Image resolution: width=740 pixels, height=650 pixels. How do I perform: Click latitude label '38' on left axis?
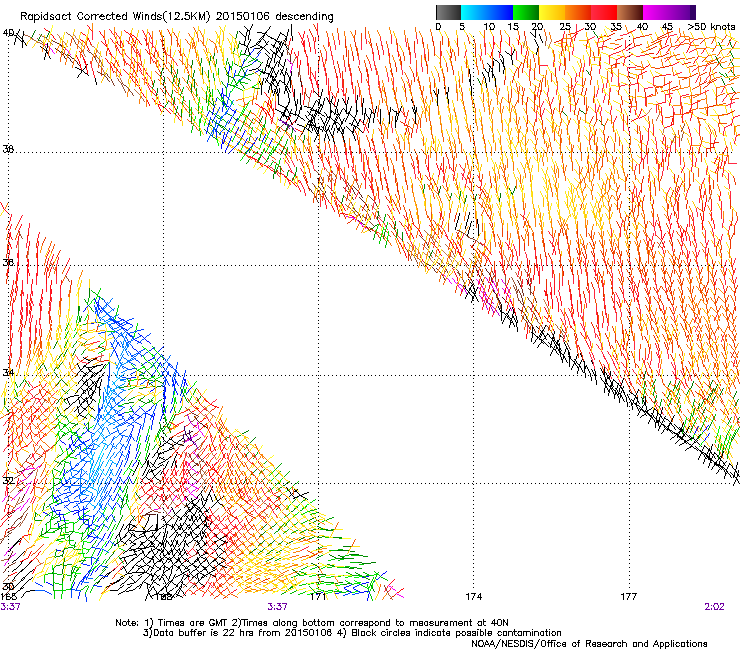[x=8, y=149]
